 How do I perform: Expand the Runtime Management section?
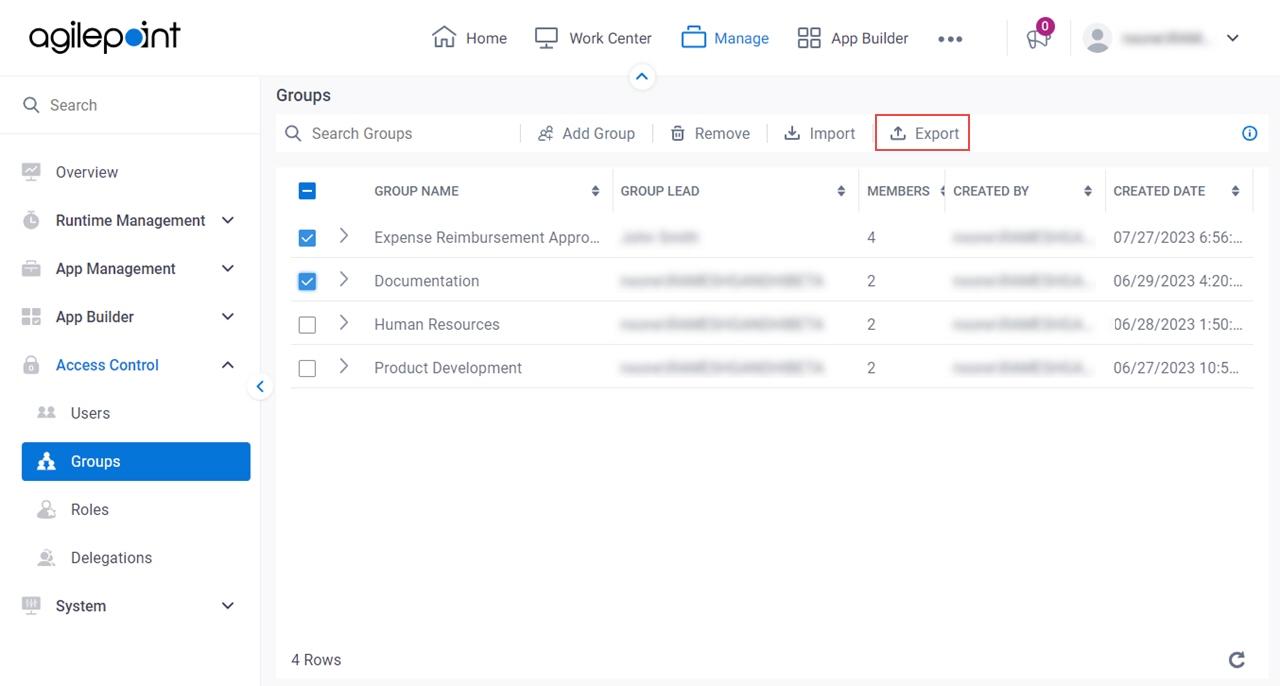[x=130, y=220]
